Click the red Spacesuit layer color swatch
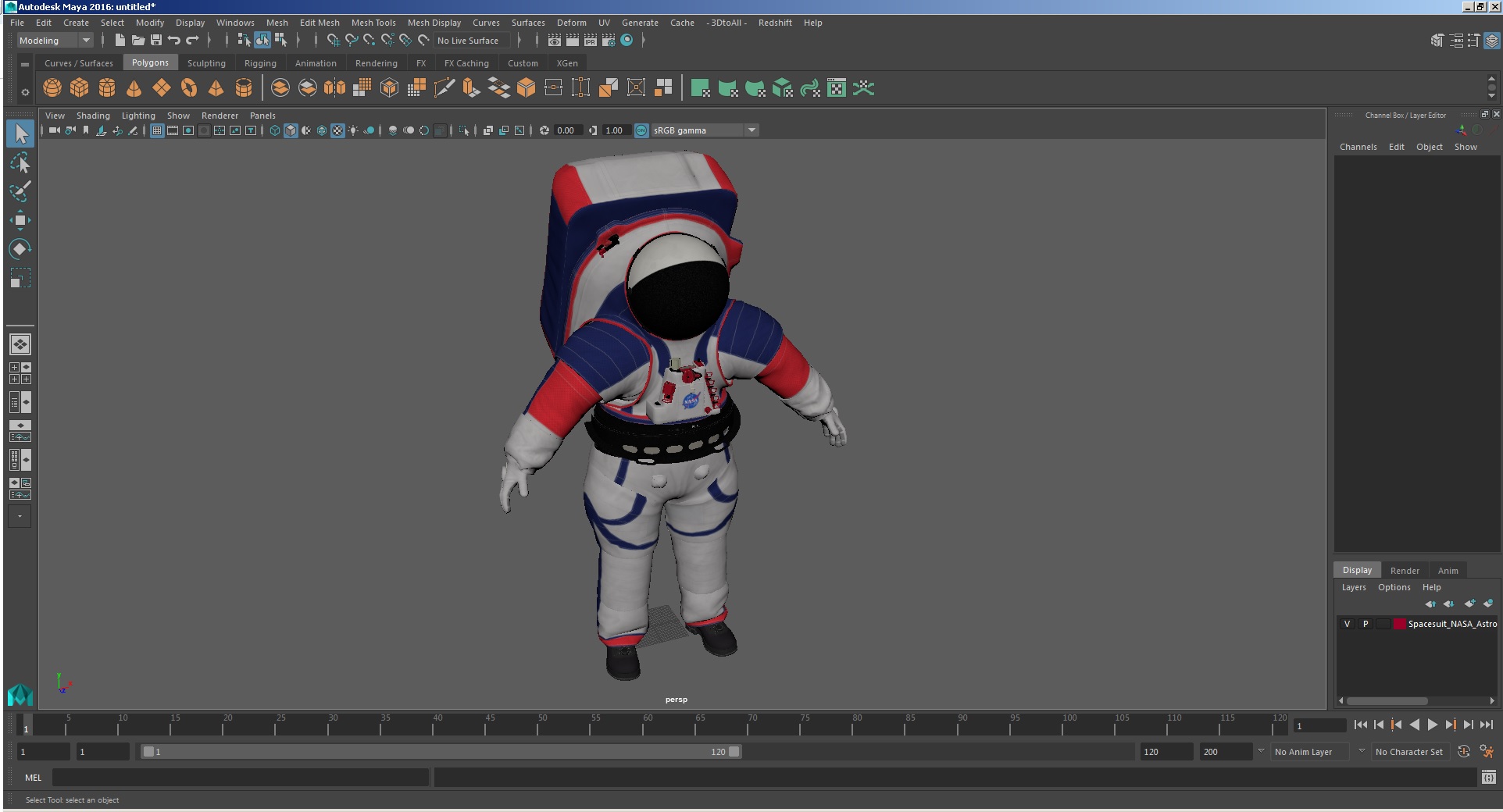Viewport: 1503px width, 812px height. click(1400, 624)
